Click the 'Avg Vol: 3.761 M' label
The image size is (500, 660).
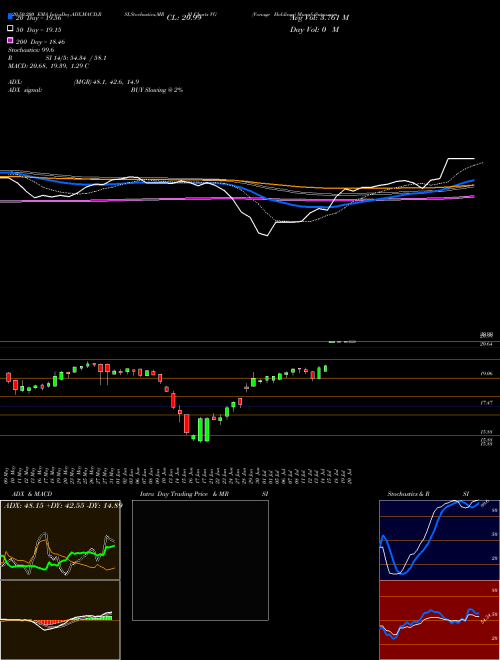pos(319,18)
